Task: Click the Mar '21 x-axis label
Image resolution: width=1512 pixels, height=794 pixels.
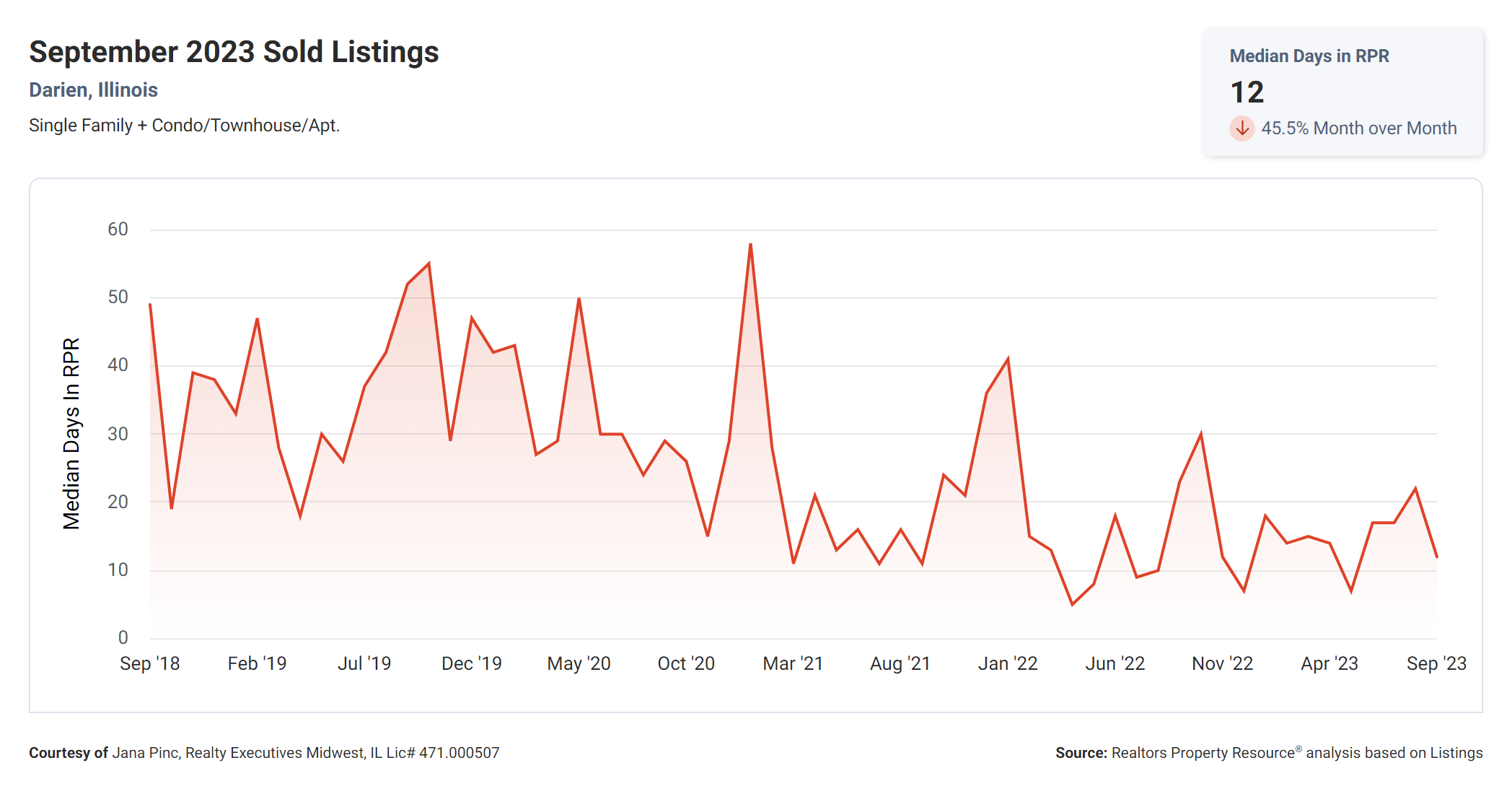Action: click(793, 663)
